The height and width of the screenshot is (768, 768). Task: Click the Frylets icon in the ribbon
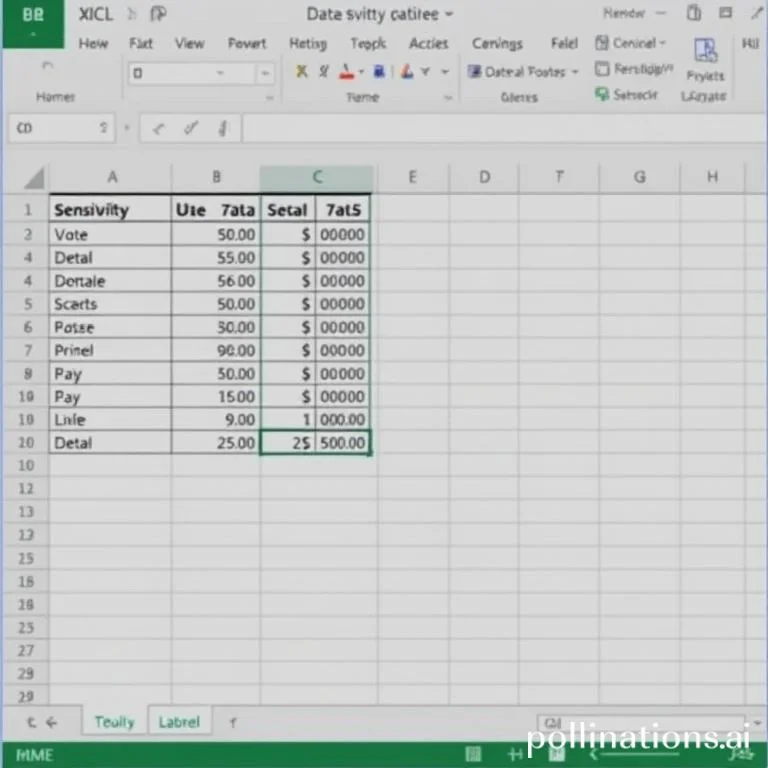pos(706,52)
